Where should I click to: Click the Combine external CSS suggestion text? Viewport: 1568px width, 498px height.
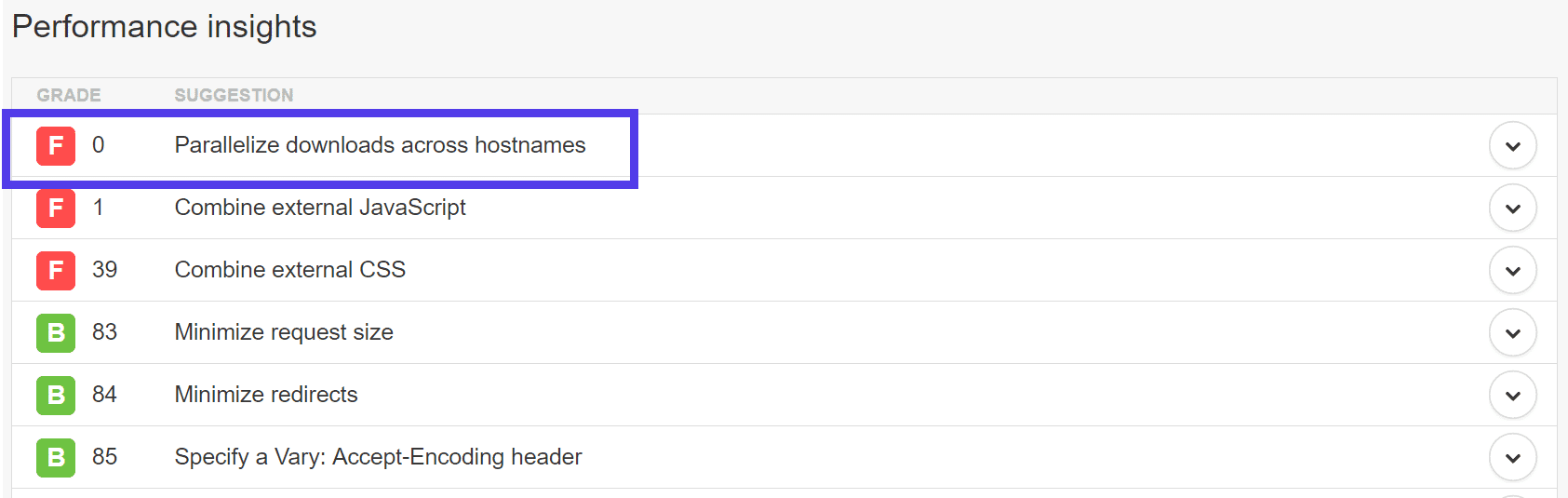click(289, 270)
